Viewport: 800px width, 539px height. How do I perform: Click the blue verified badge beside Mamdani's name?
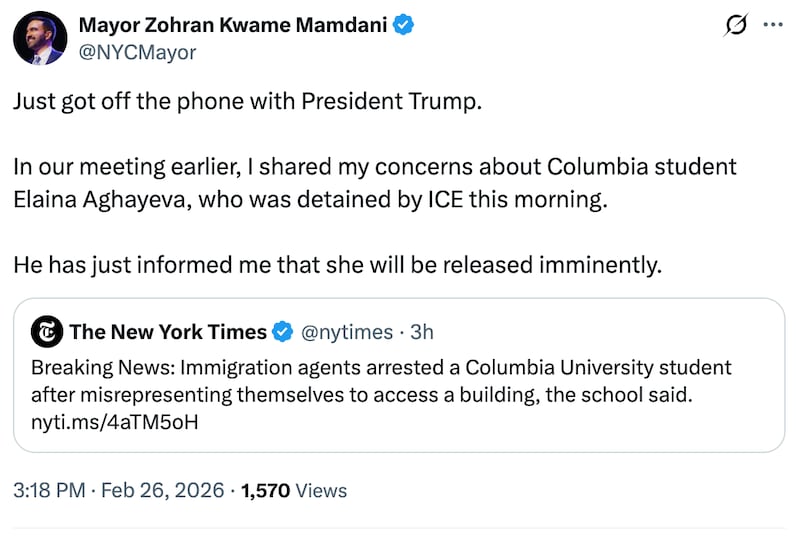[403, 26]
